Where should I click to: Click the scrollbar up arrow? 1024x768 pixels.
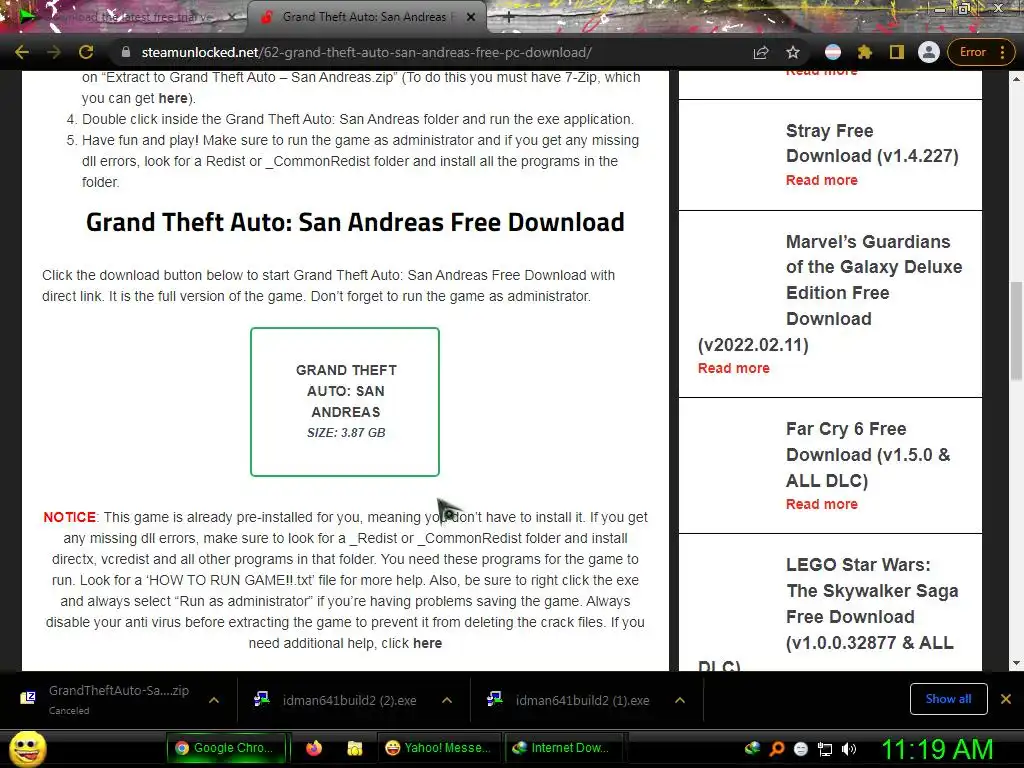click(1016, 79)
